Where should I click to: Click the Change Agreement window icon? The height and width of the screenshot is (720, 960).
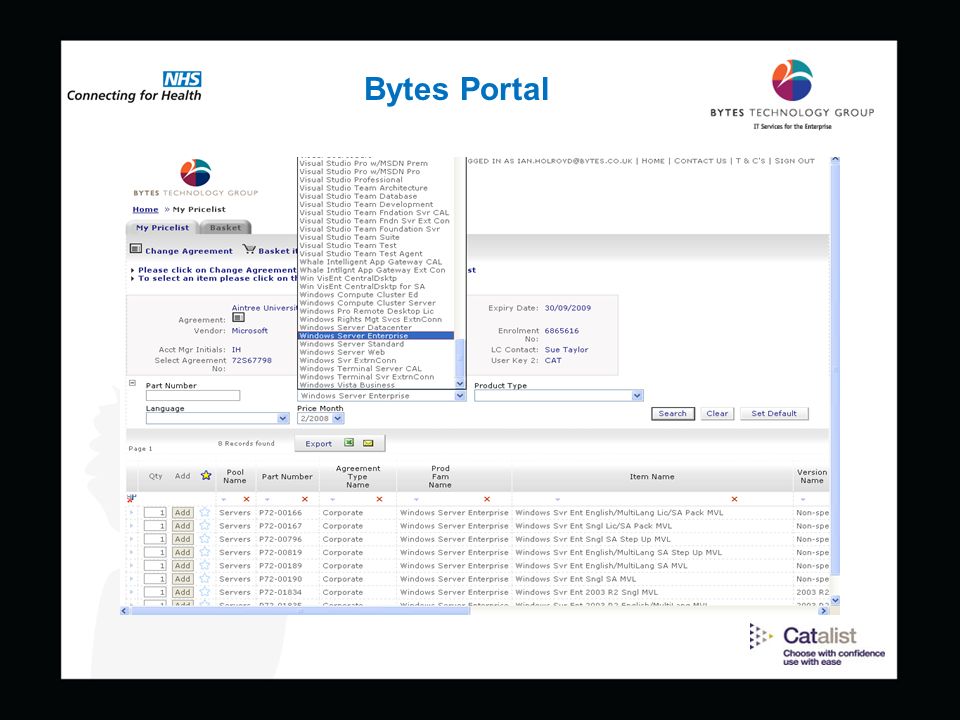click(136, 249)
